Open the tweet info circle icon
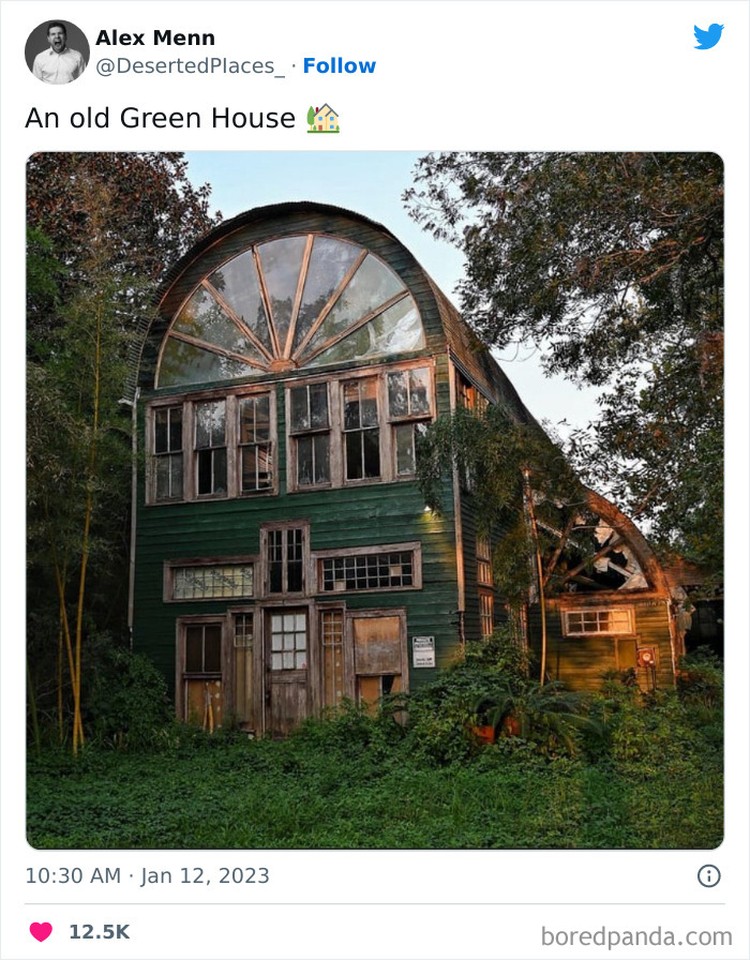The image size is (750, 960). [x=709, y=876]
